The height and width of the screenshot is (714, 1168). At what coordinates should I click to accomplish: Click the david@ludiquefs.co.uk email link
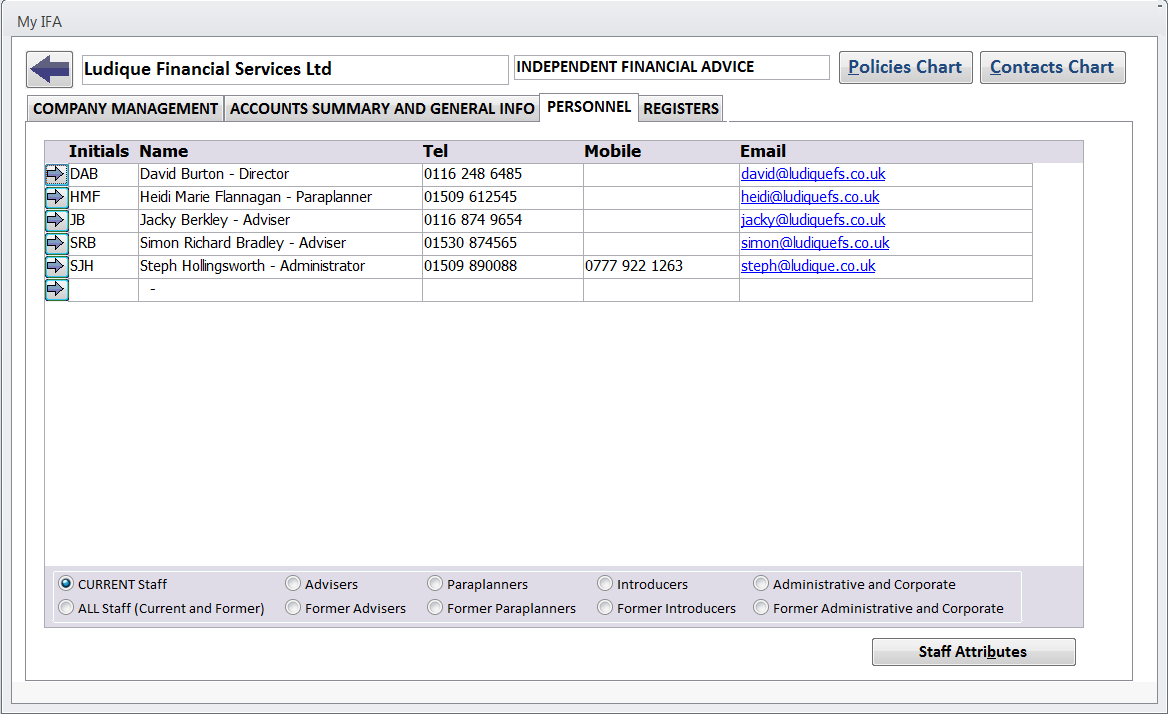click(x=812, y=174)
